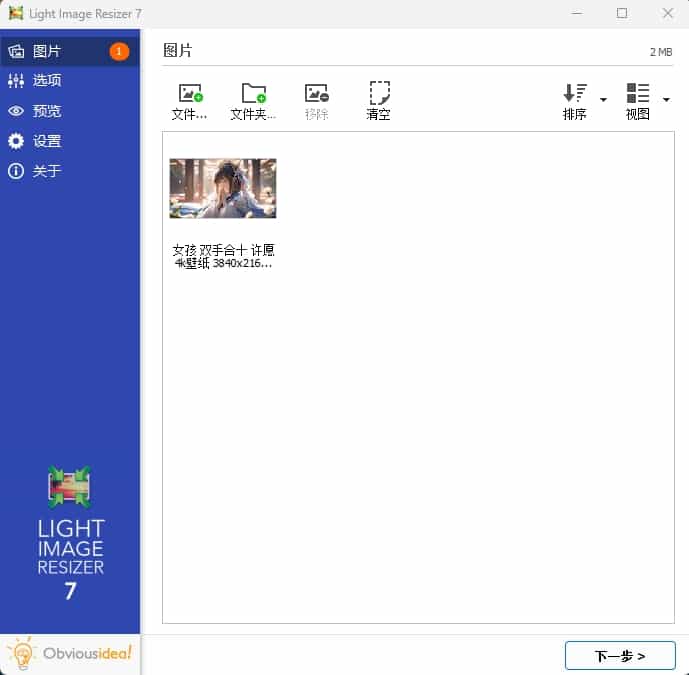This screenshot has height=675, width=689.
Task: Click the orange image count badge
Action: [x=119, y=51]
